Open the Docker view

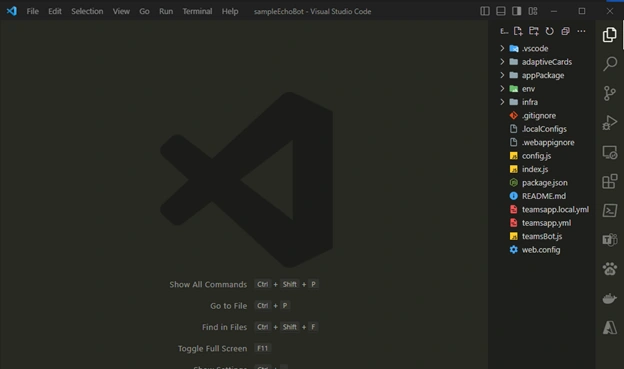tap(610, 298)
